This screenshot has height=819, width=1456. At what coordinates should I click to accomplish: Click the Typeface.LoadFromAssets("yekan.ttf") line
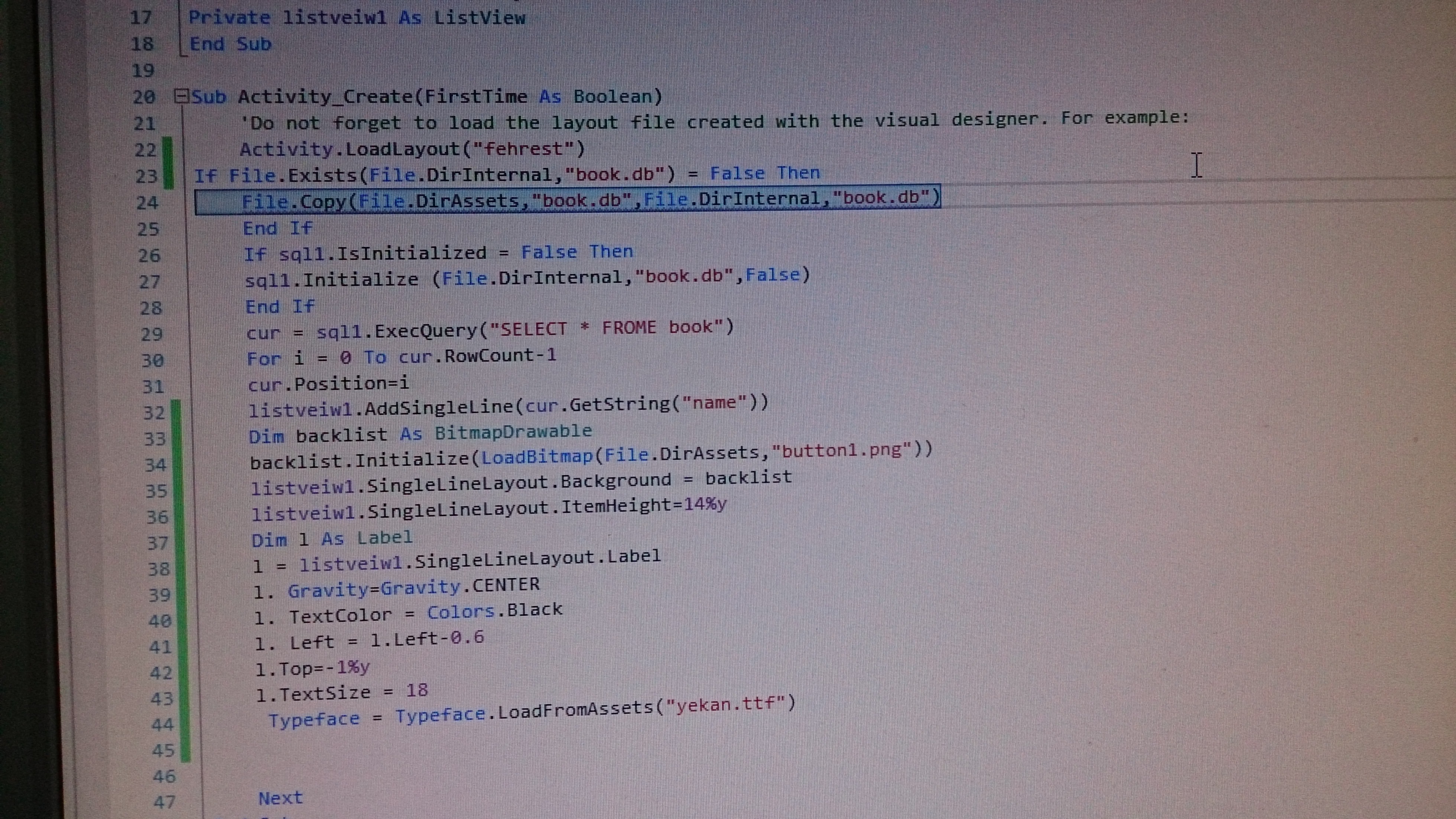(531, 712)
